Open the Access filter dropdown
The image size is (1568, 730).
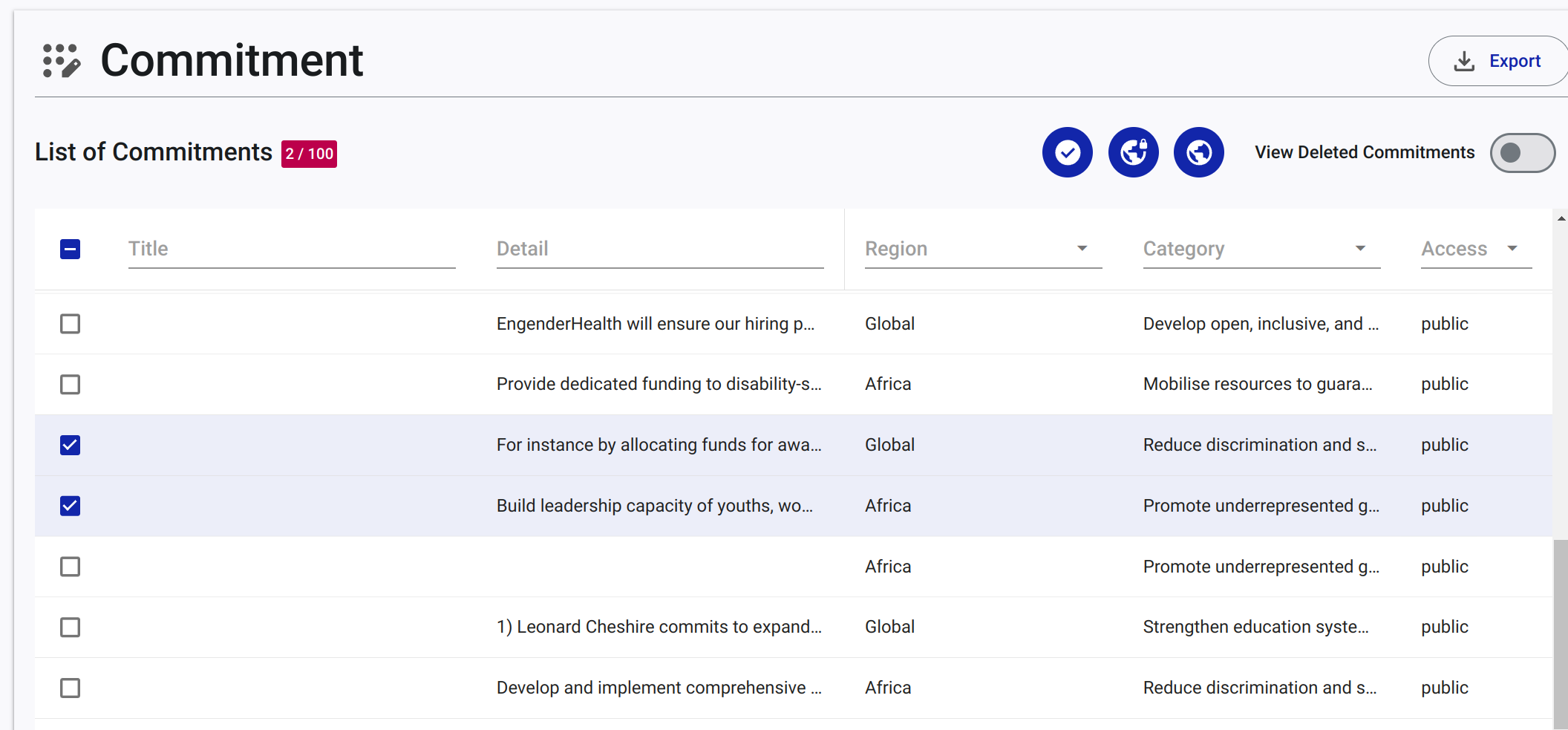[x=1476, y=249]
